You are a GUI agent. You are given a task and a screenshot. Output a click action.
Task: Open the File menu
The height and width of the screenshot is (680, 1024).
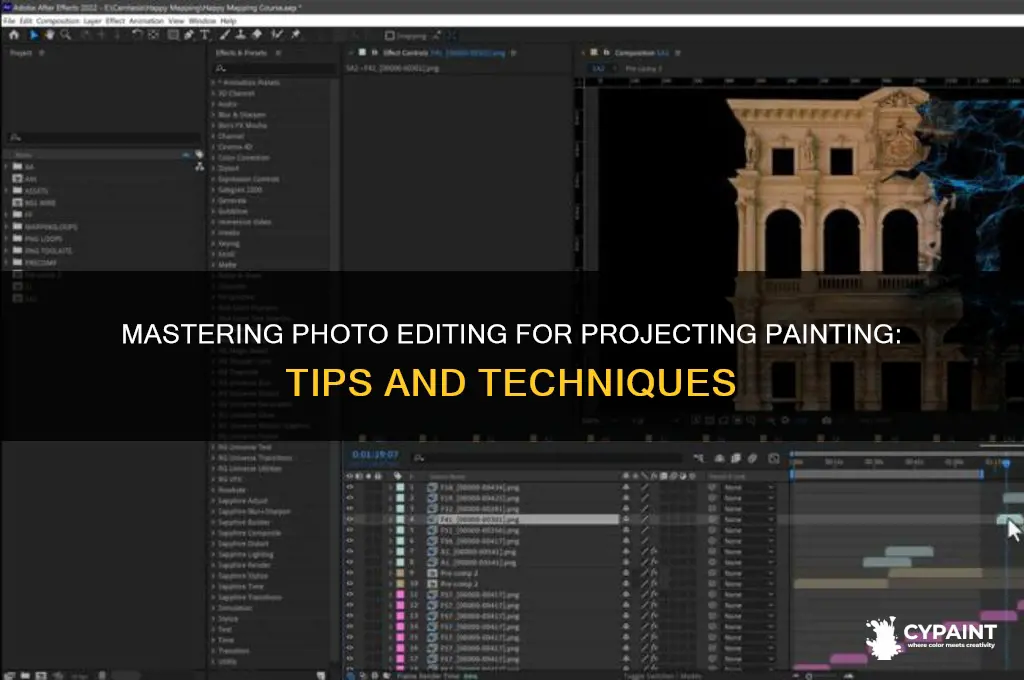point(9,21)
